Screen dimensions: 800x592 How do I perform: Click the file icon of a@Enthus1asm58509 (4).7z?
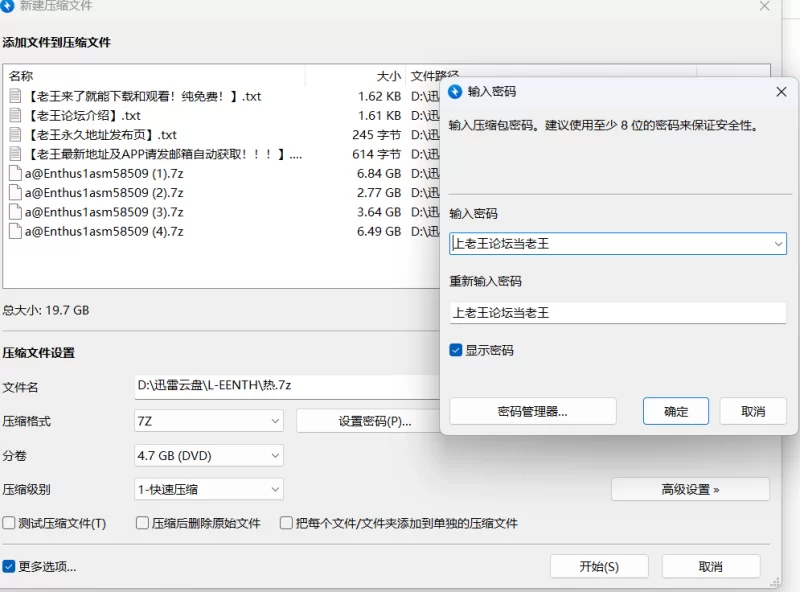click(x=15, y=231)
